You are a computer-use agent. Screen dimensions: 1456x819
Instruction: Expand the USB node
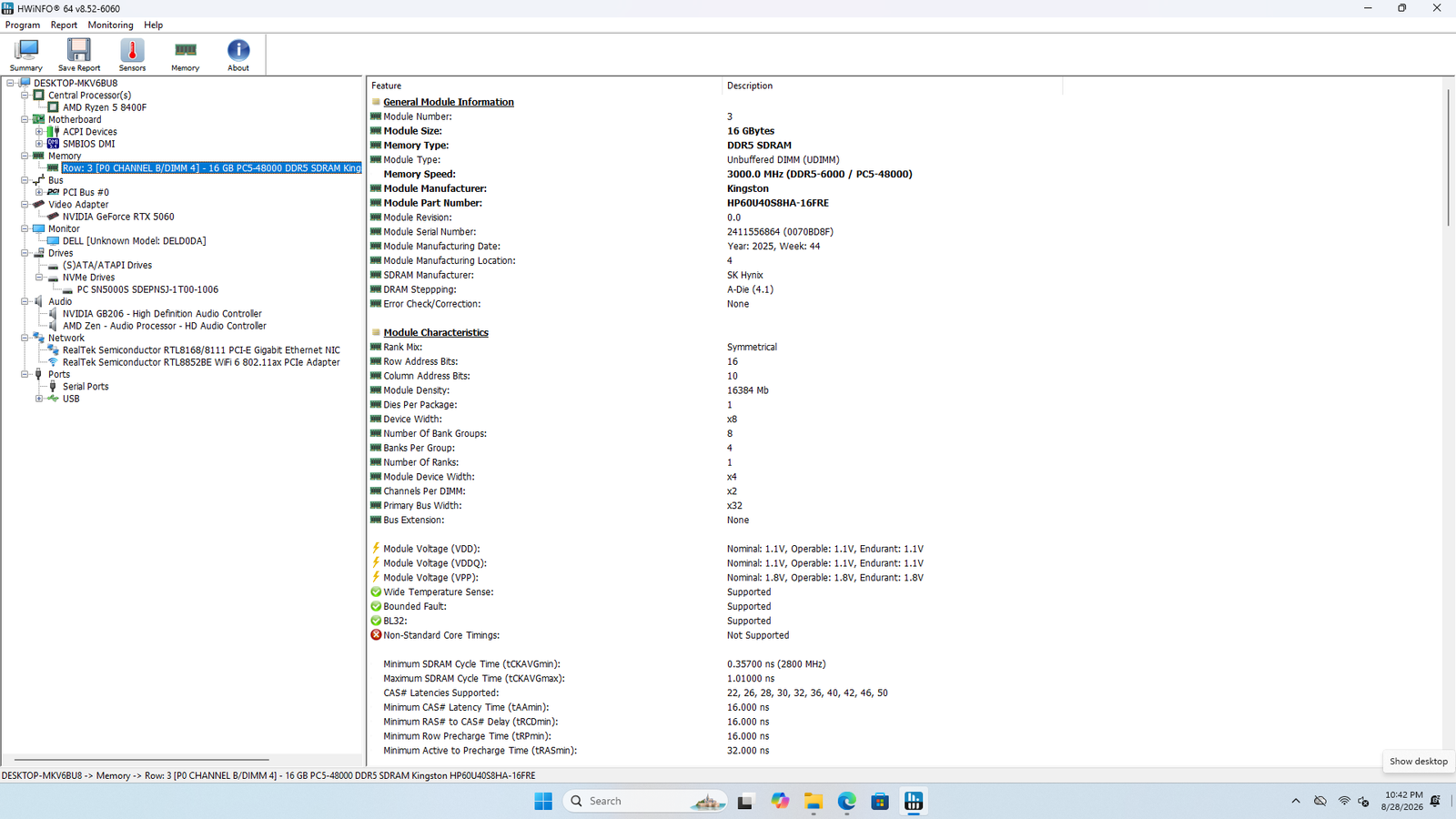pos(39,399)
